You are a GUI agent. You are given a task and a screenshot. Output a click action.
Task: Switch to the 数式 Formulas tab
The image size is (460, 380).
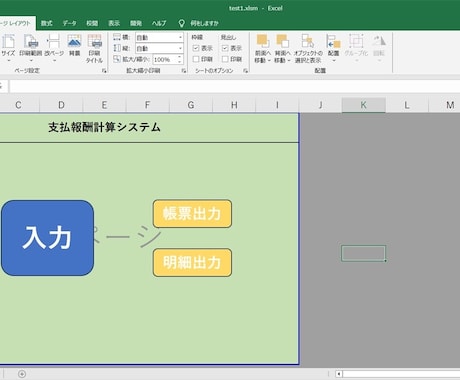[47, 23]
